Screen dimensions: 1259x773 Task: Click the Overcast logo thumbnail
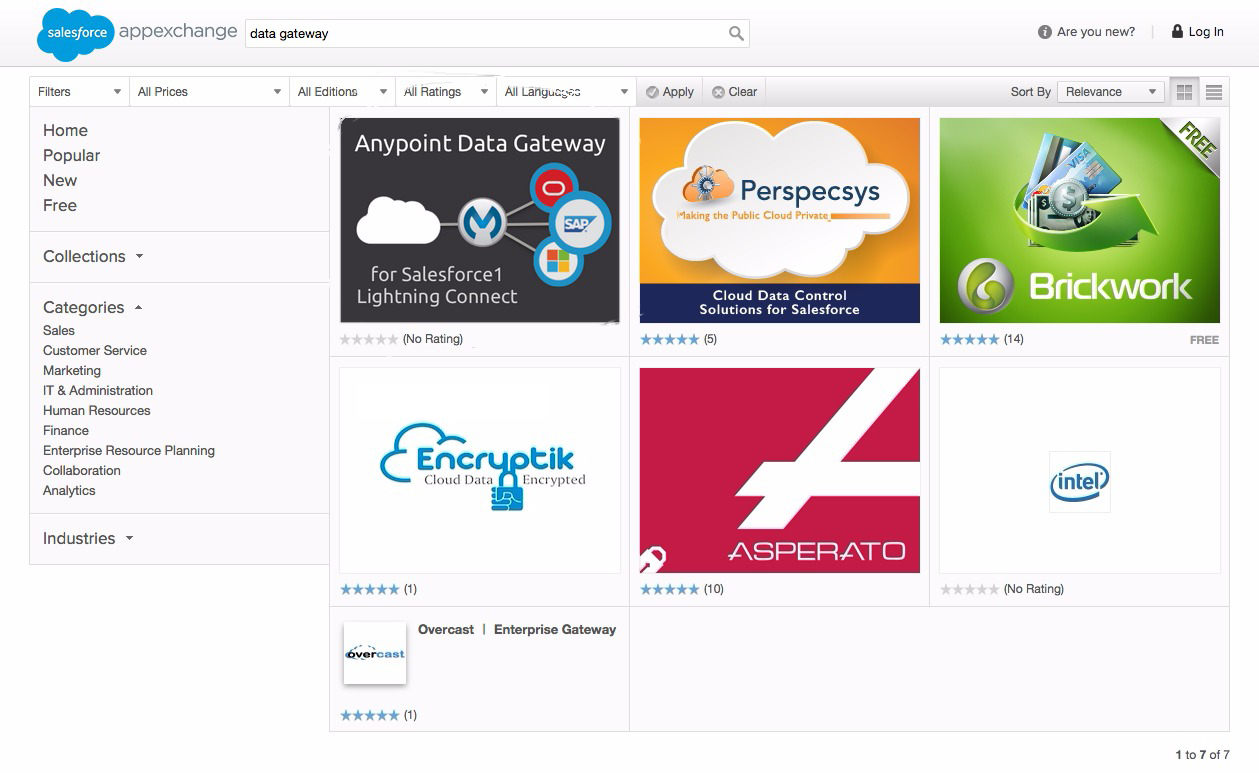click(x=375, y=653)
